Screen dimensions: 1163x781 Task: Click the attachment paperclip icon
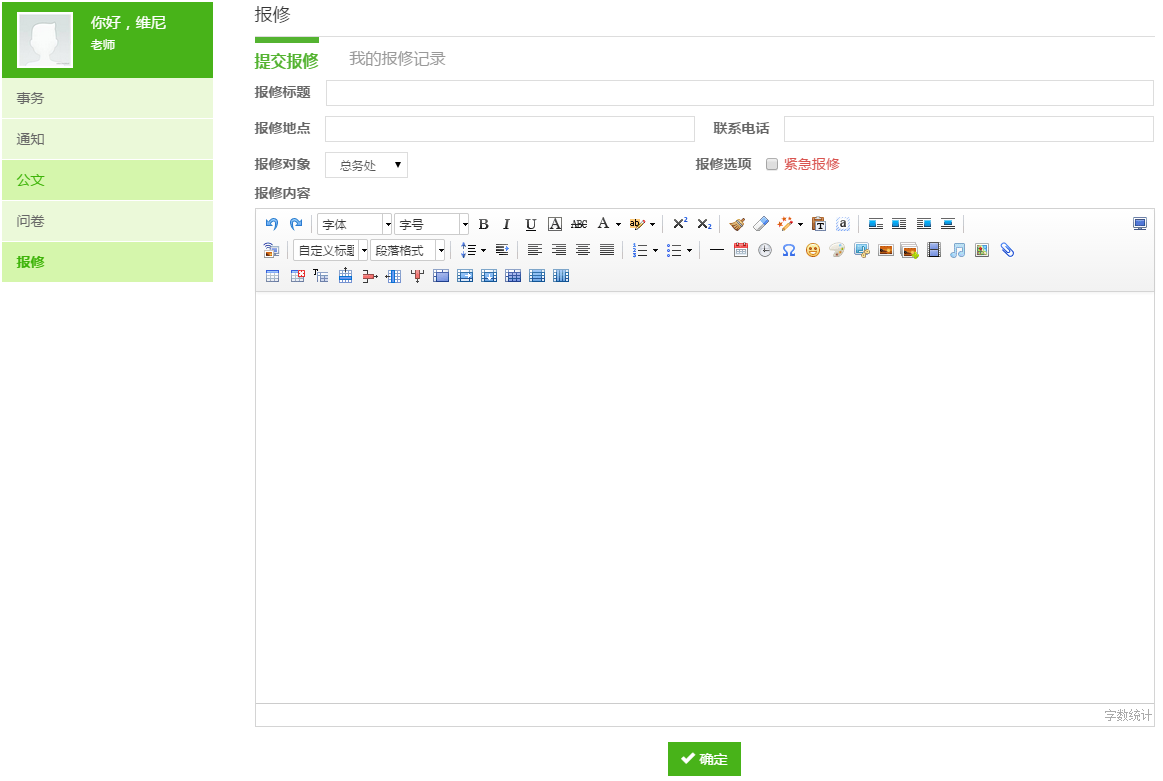coord(1007,250)
